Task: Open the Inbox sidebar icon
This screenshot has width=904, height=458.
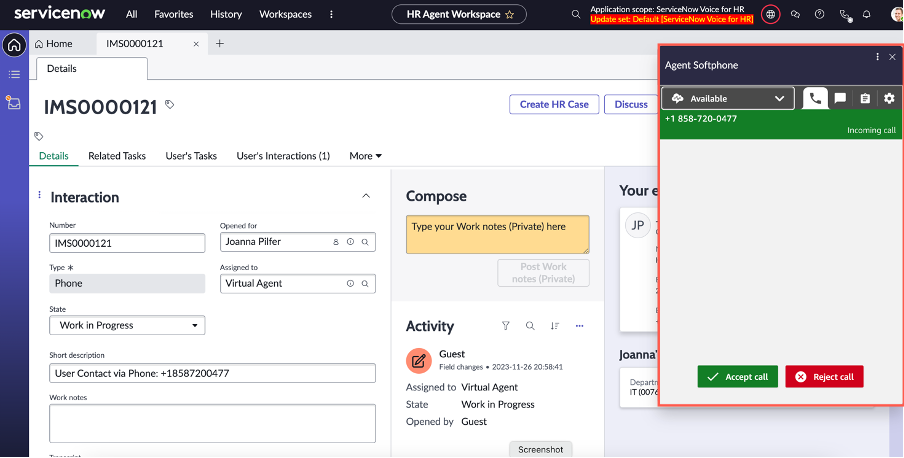Action: coord(13,103)
